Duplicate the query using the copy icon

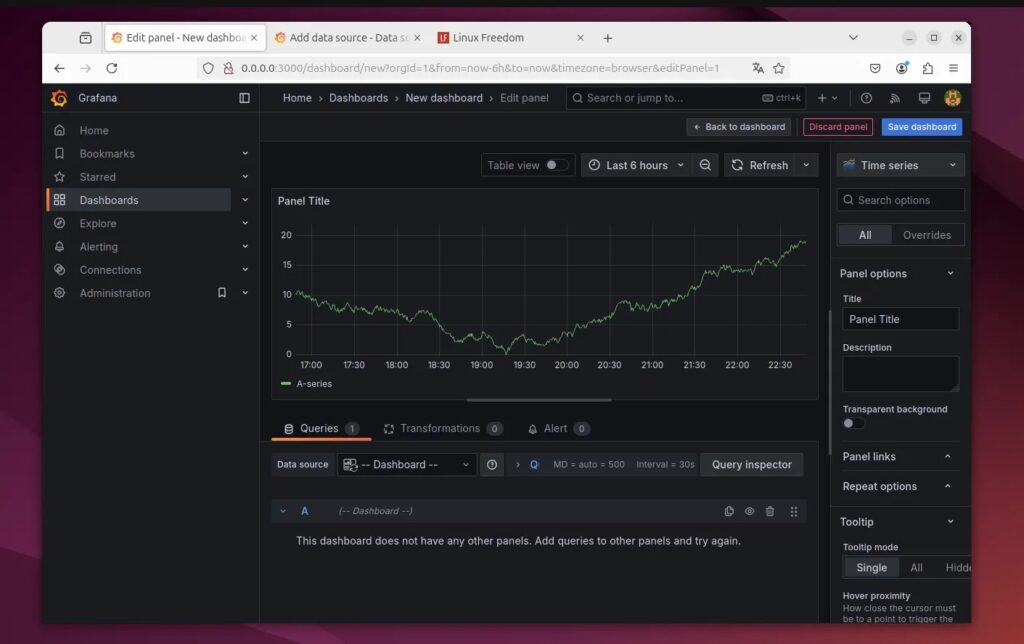(729, 511)
